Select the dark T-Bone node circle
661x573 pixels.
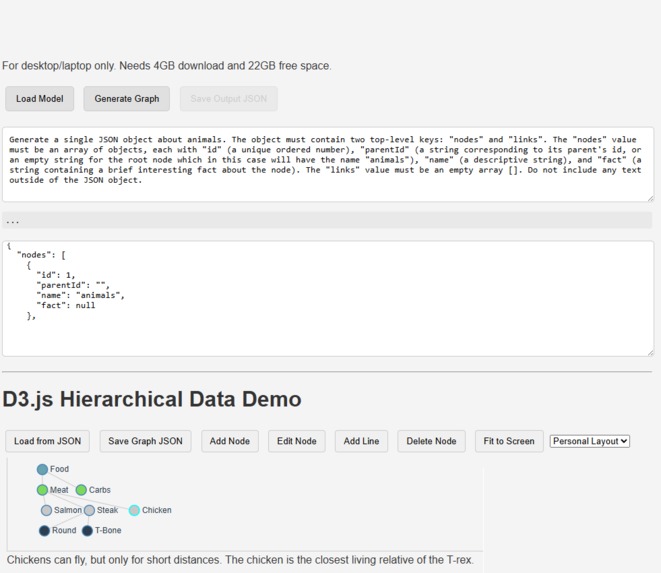[x=87, y=530]
